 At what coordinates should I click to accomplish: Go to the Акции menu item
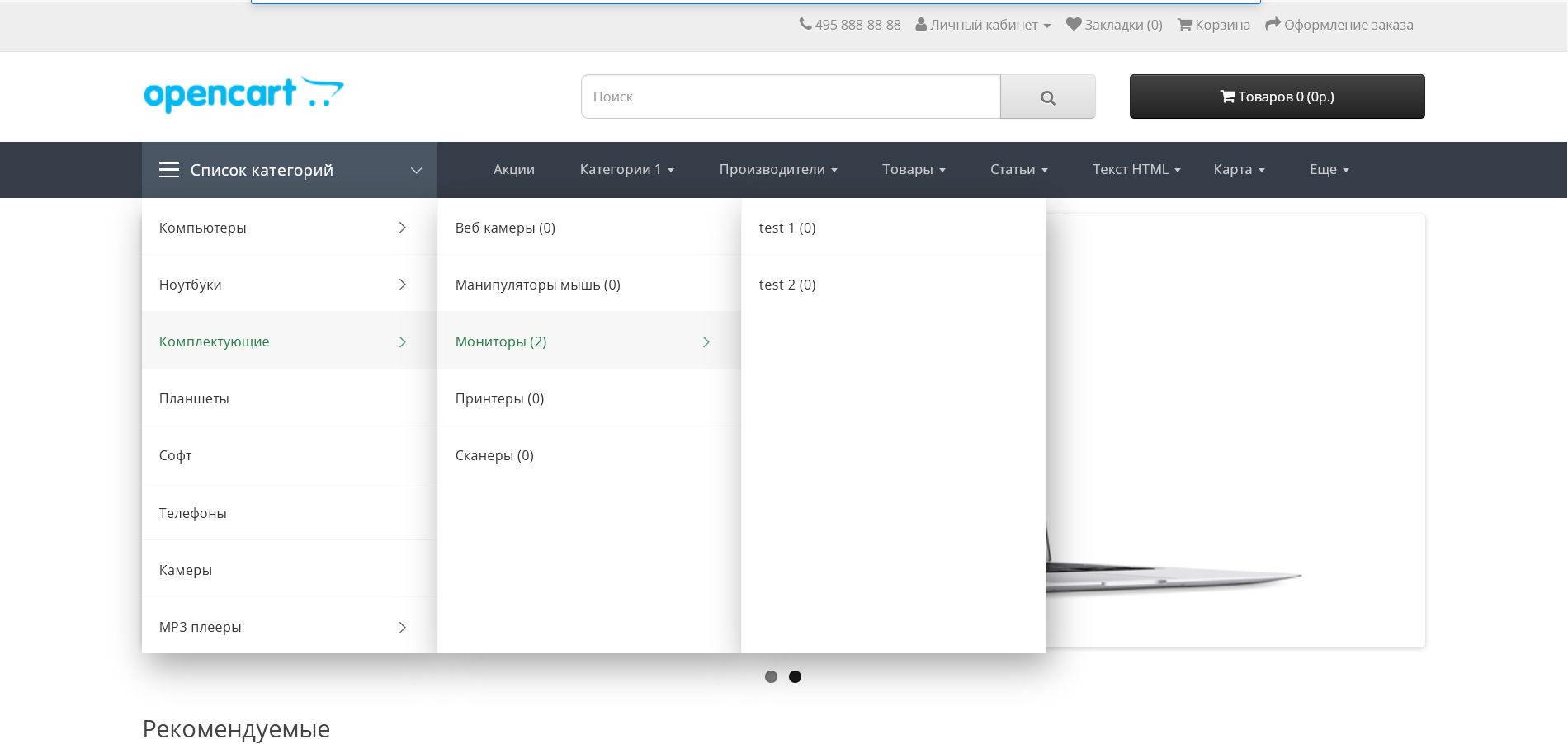(x=514, y=169)
